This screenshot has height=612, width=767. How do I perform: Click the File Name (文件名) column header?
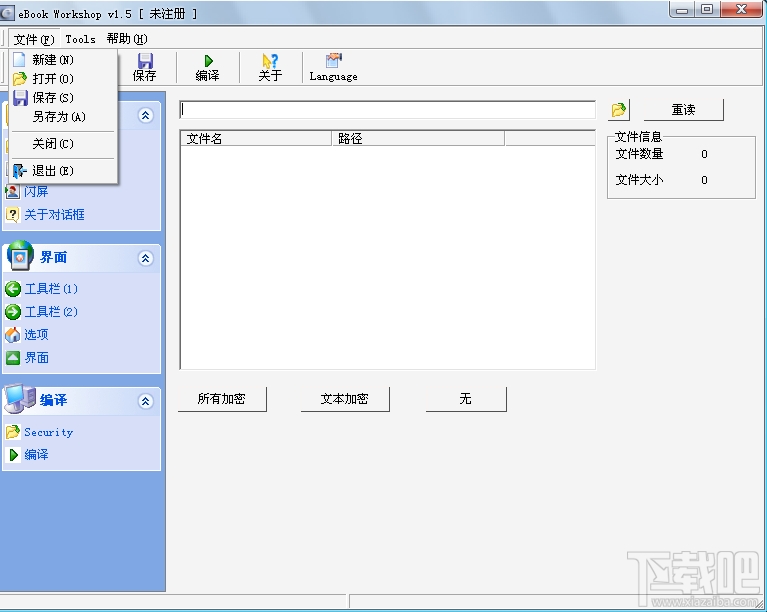[x=256, y=139]
